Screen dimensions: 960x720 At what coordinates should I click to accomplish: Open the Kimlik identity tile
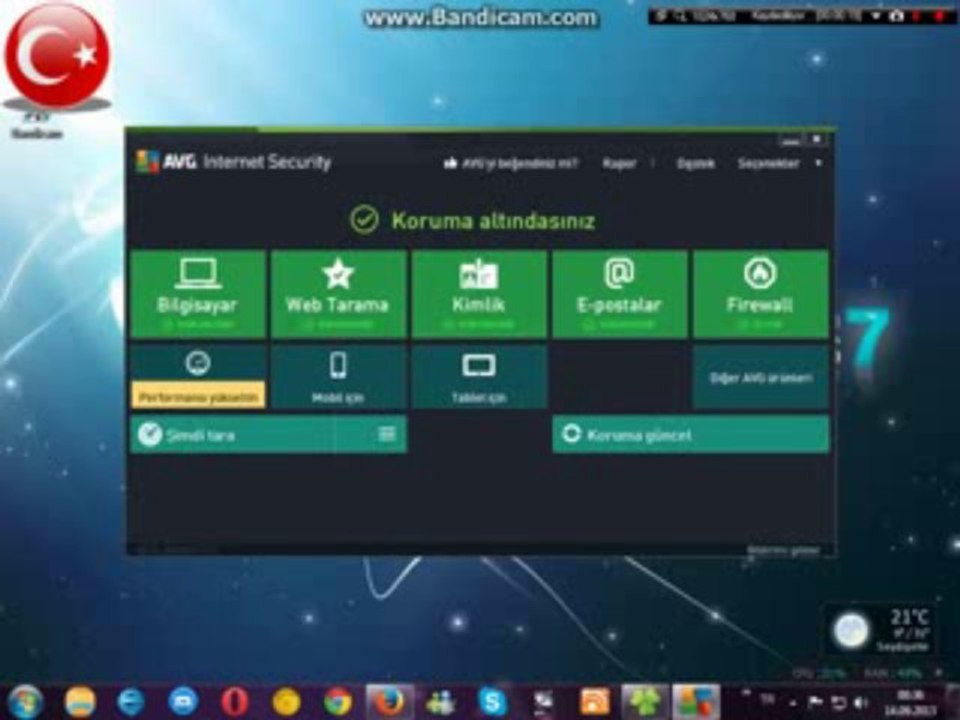point(479,294)
